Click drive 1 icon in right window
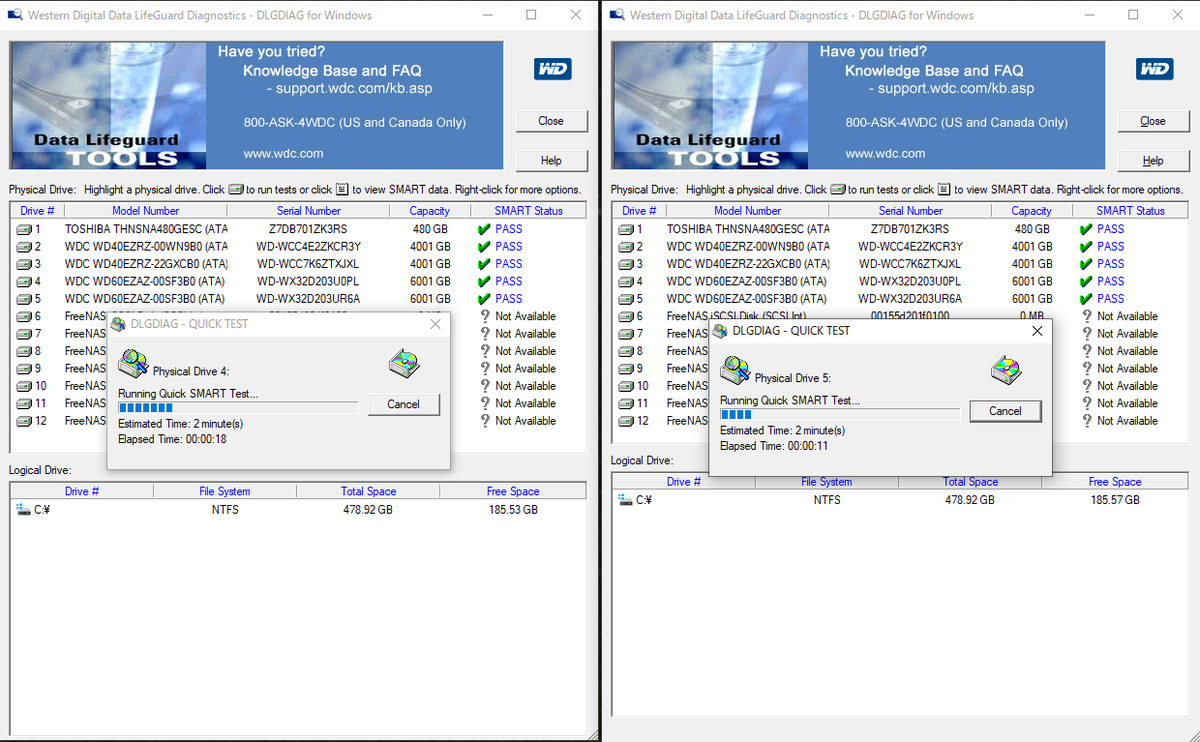Screen dimensions: 1200x742 (x=625, y=229)
